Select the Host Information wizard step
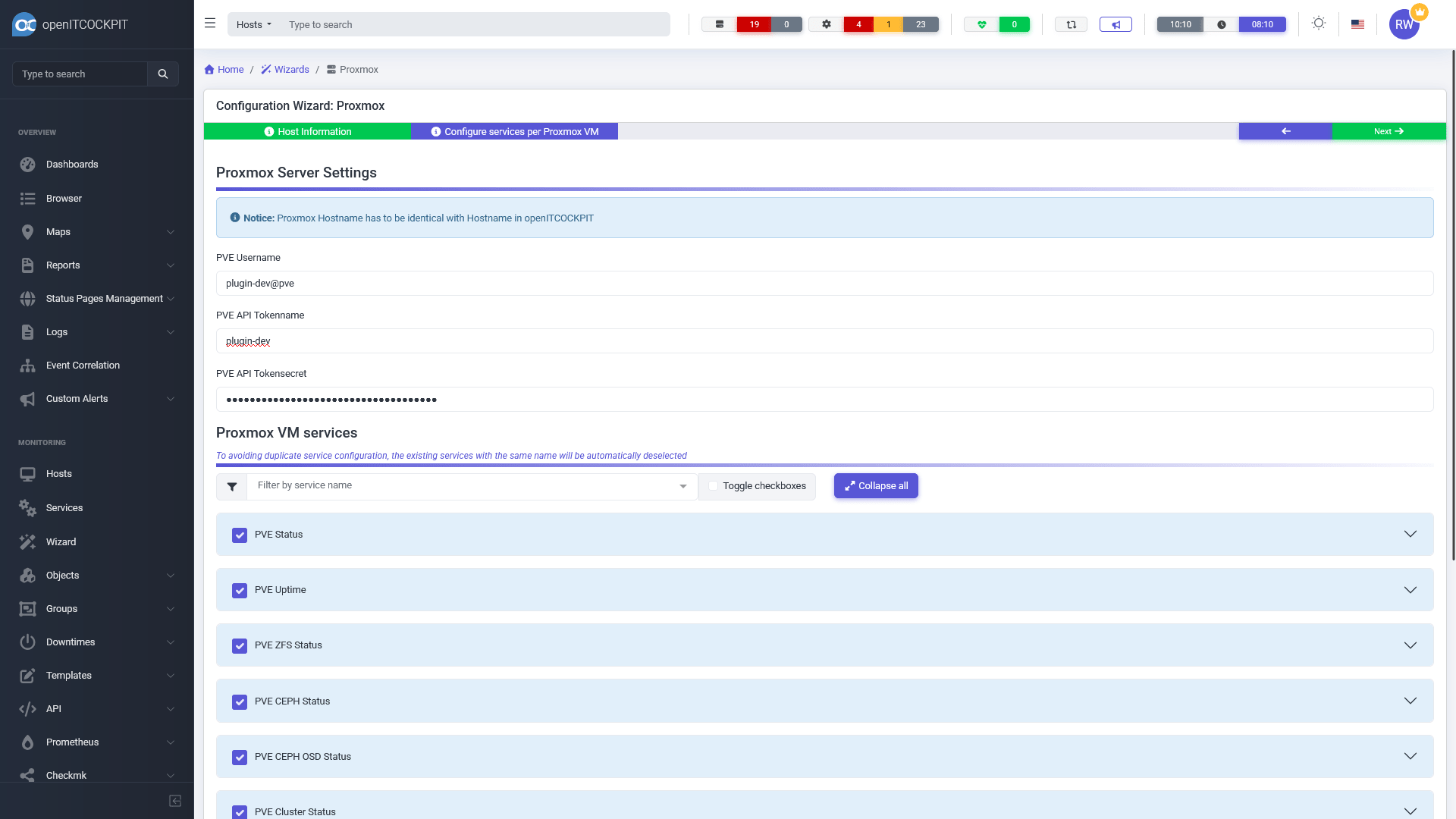Image resolution: width=1456 pixels, height=819 pixels. 307,131
